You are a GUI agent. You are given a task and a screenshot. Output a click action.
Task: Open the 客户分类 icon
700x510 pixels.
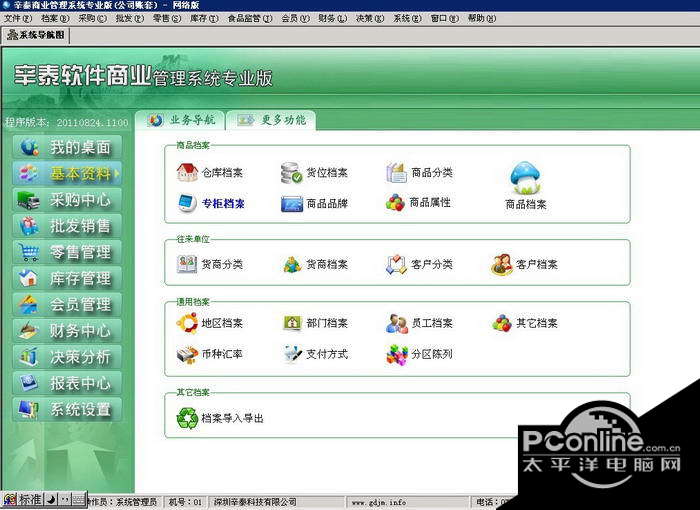[396, 264]
